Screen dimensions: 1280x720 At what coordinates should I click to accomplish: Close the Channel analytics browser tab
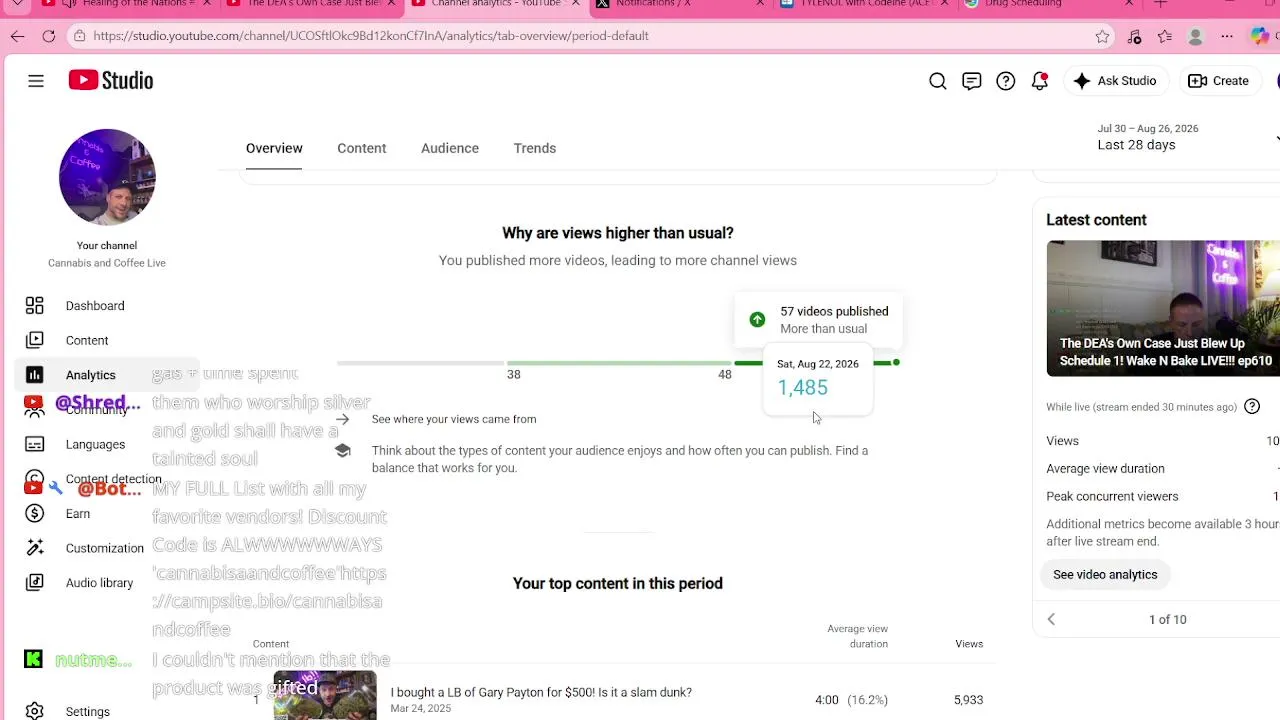[x=575, y=4]
